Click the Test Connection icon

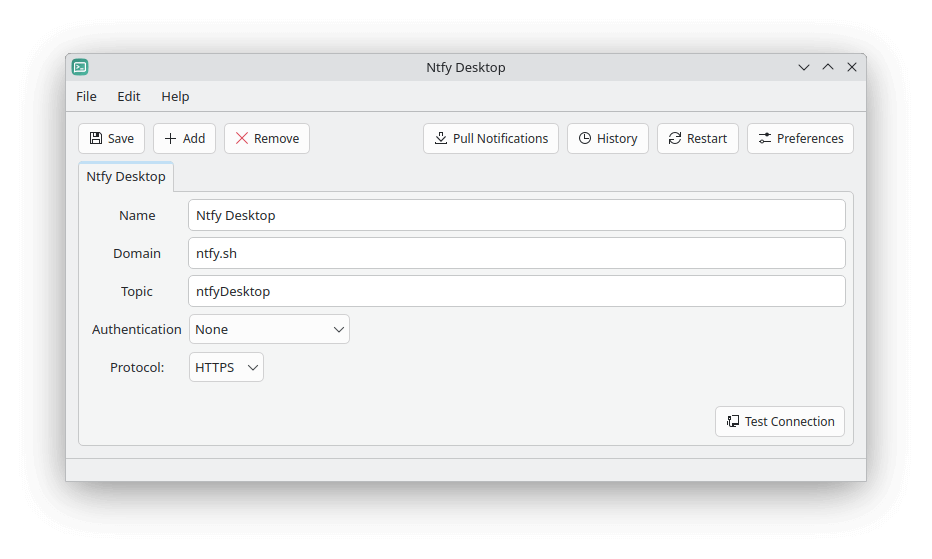733,422
